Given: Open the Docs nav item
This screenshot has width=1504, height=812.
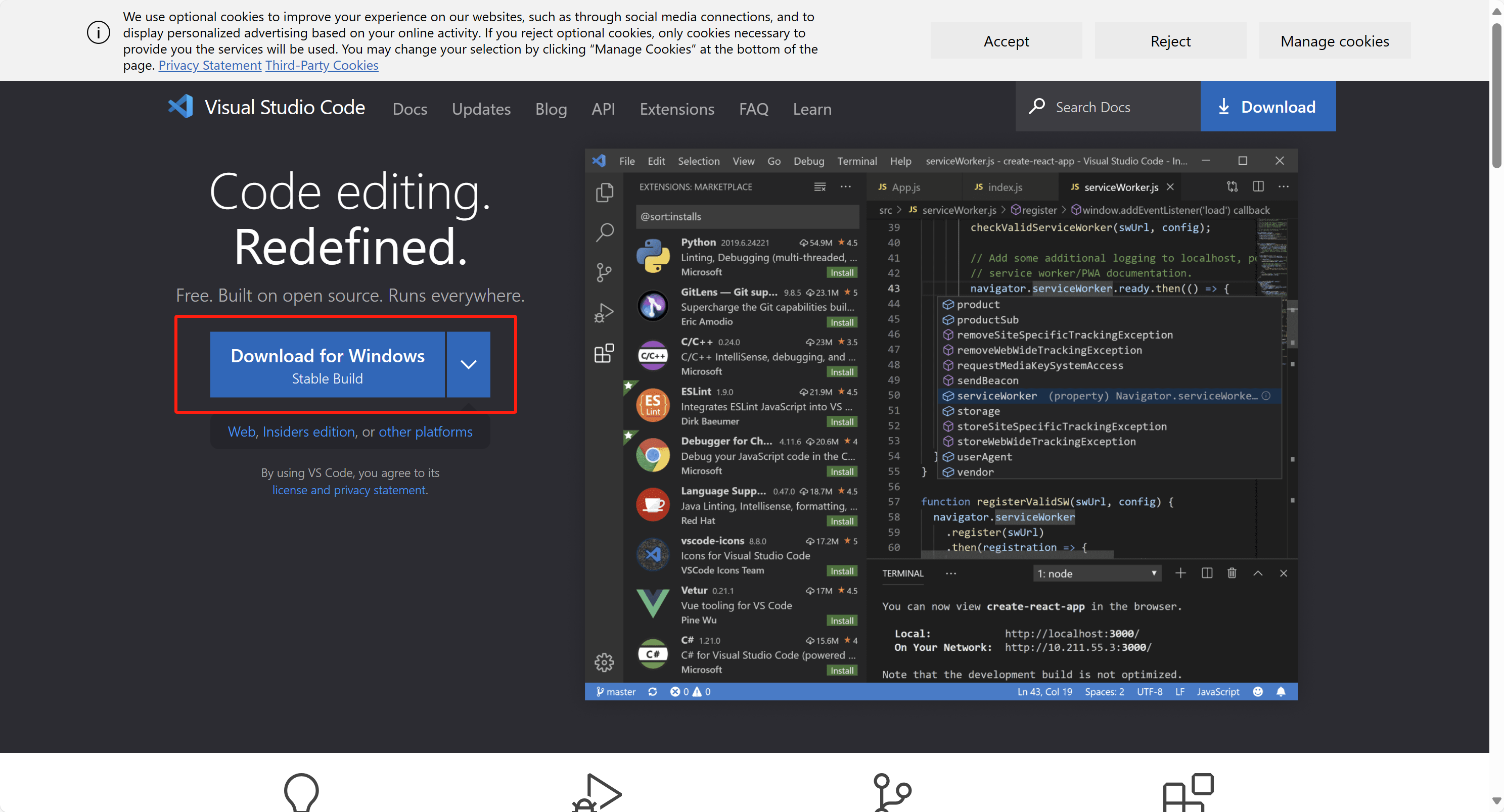Looking at the screenshot, I should click(410, 109).
